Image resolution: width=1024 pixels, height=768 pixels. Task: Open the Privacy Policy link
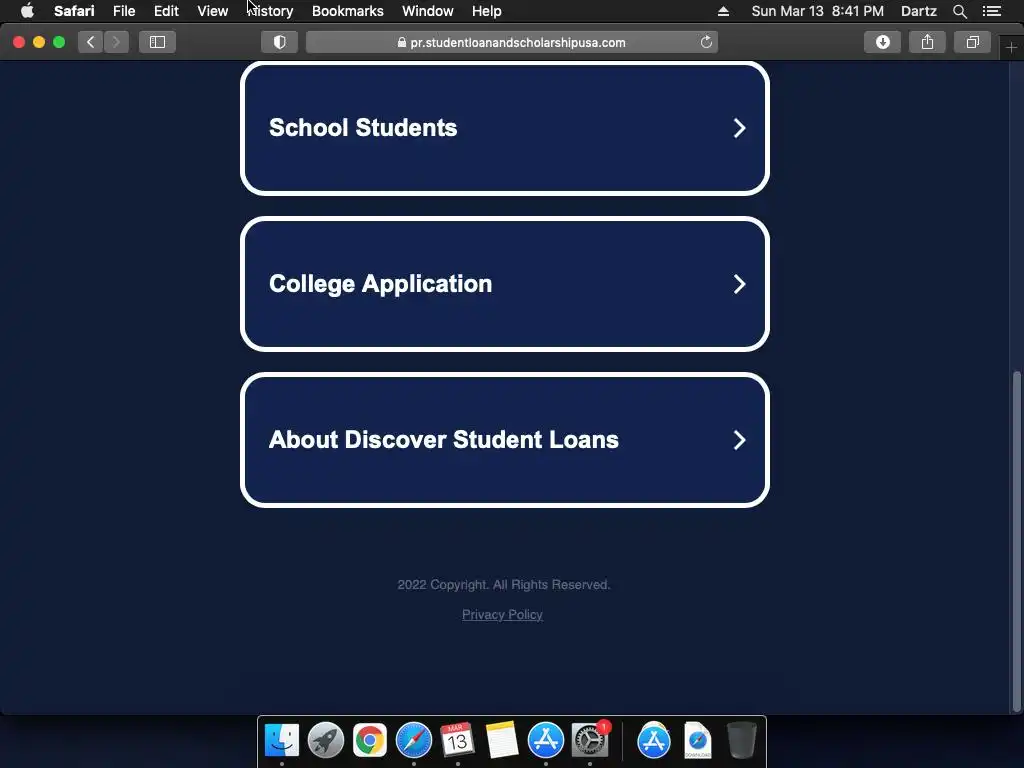coord(502,615)
